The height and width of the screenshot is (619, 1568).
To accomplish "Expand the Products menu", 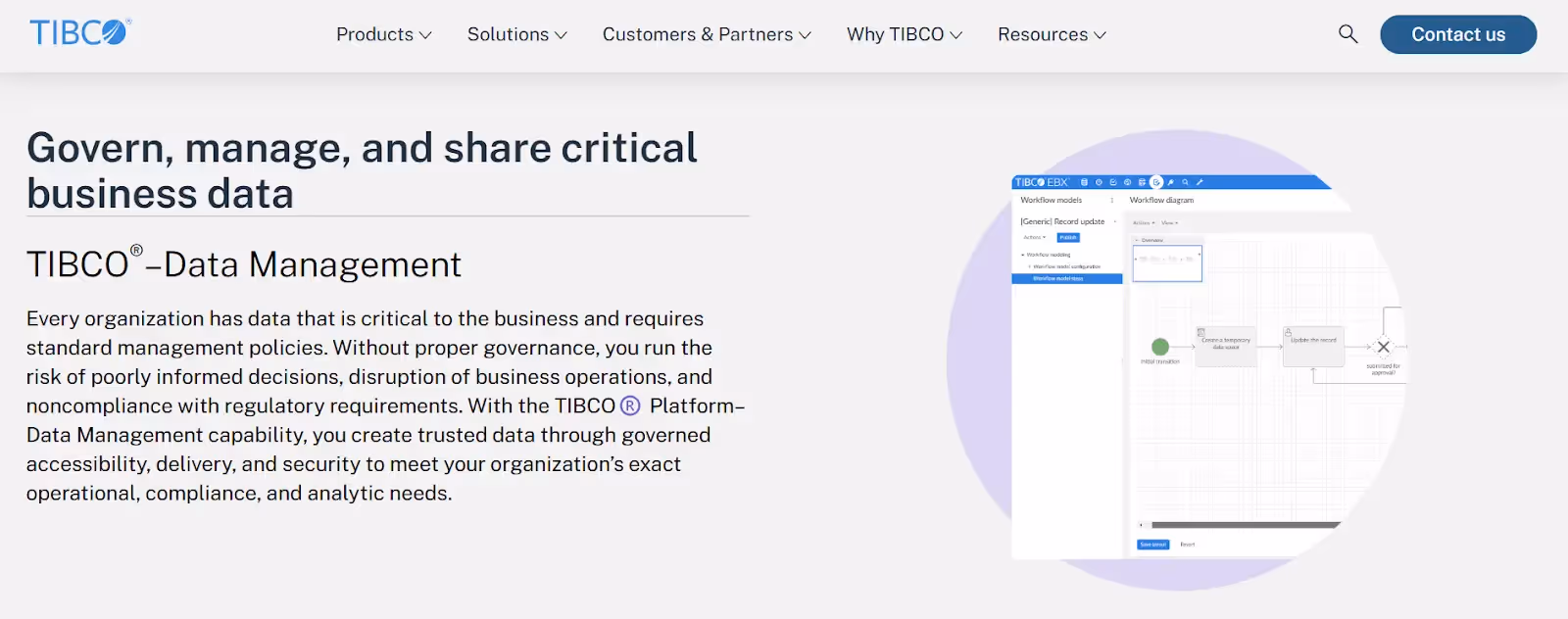I will coord(384,34).
